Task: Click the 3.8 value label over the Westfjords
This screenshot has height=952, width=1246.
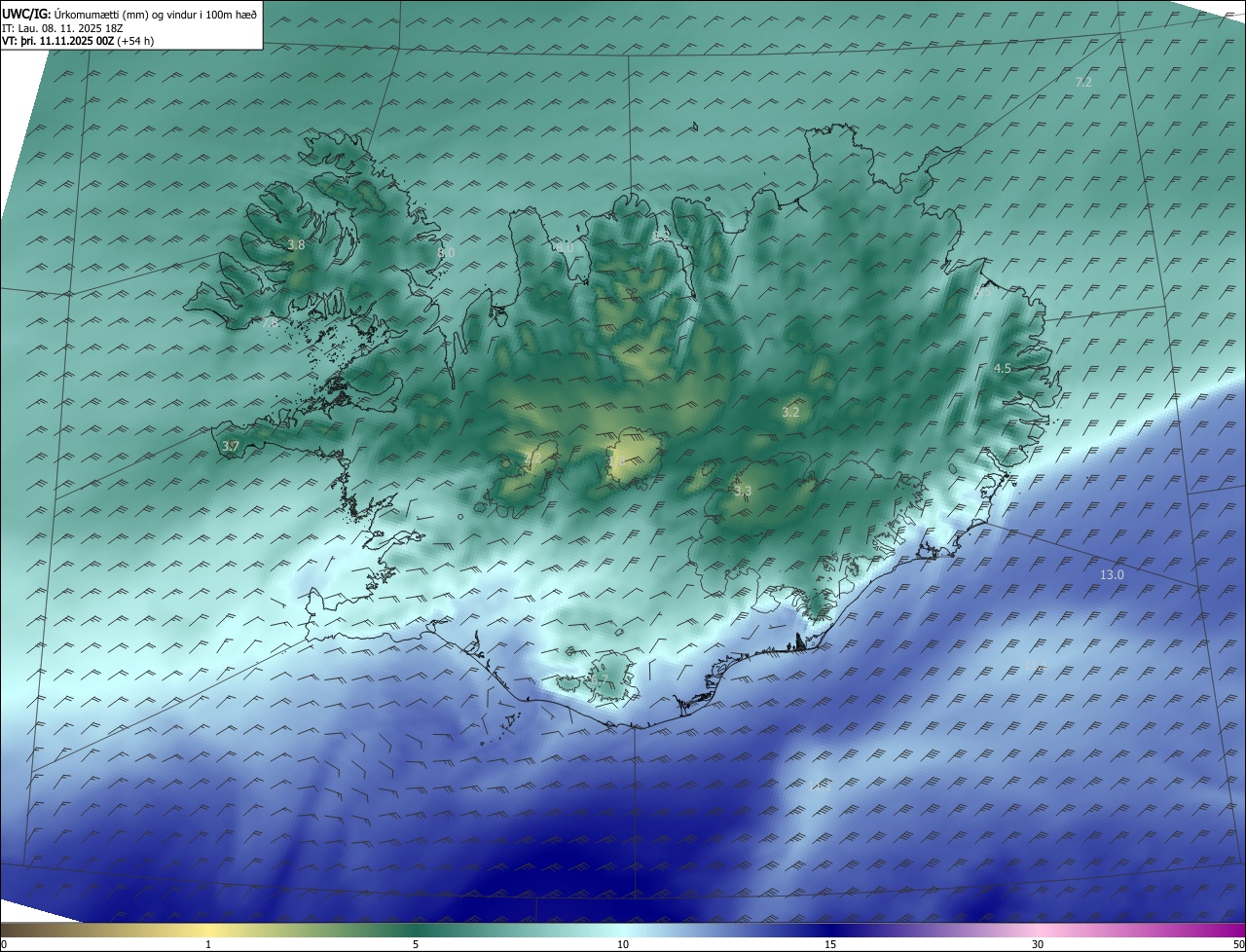Action: click(x=296, y=245)
